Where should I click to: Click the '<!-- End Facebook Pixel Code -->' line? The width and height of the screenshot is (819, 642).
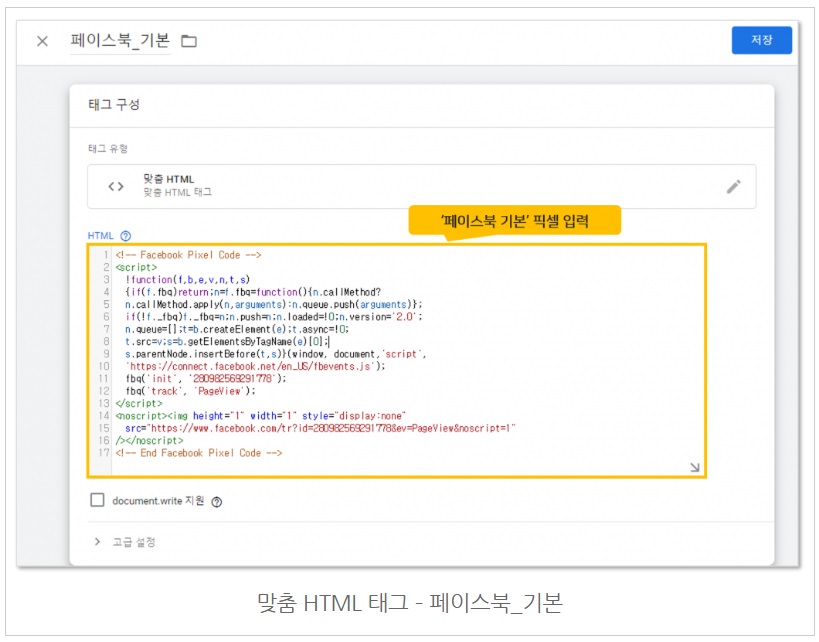coord(198,453)
